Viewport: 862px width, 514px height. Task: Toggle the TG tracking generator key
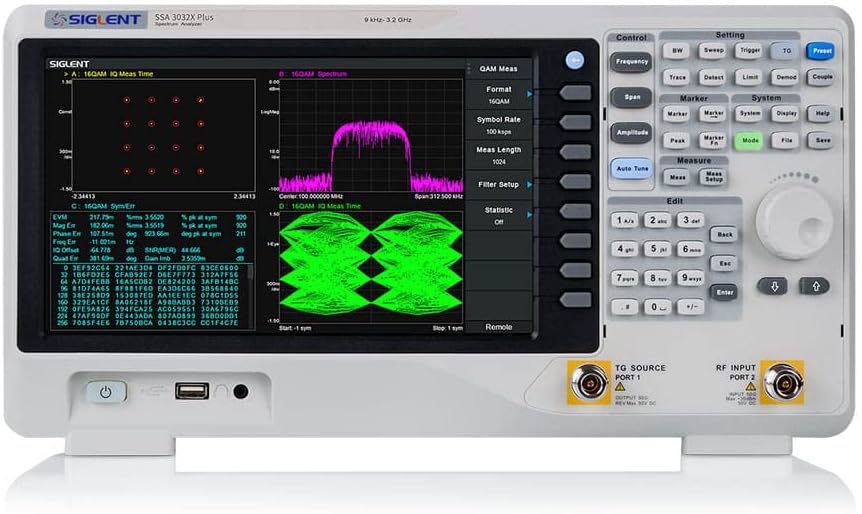pyautogui.click(x=786, y=51)
